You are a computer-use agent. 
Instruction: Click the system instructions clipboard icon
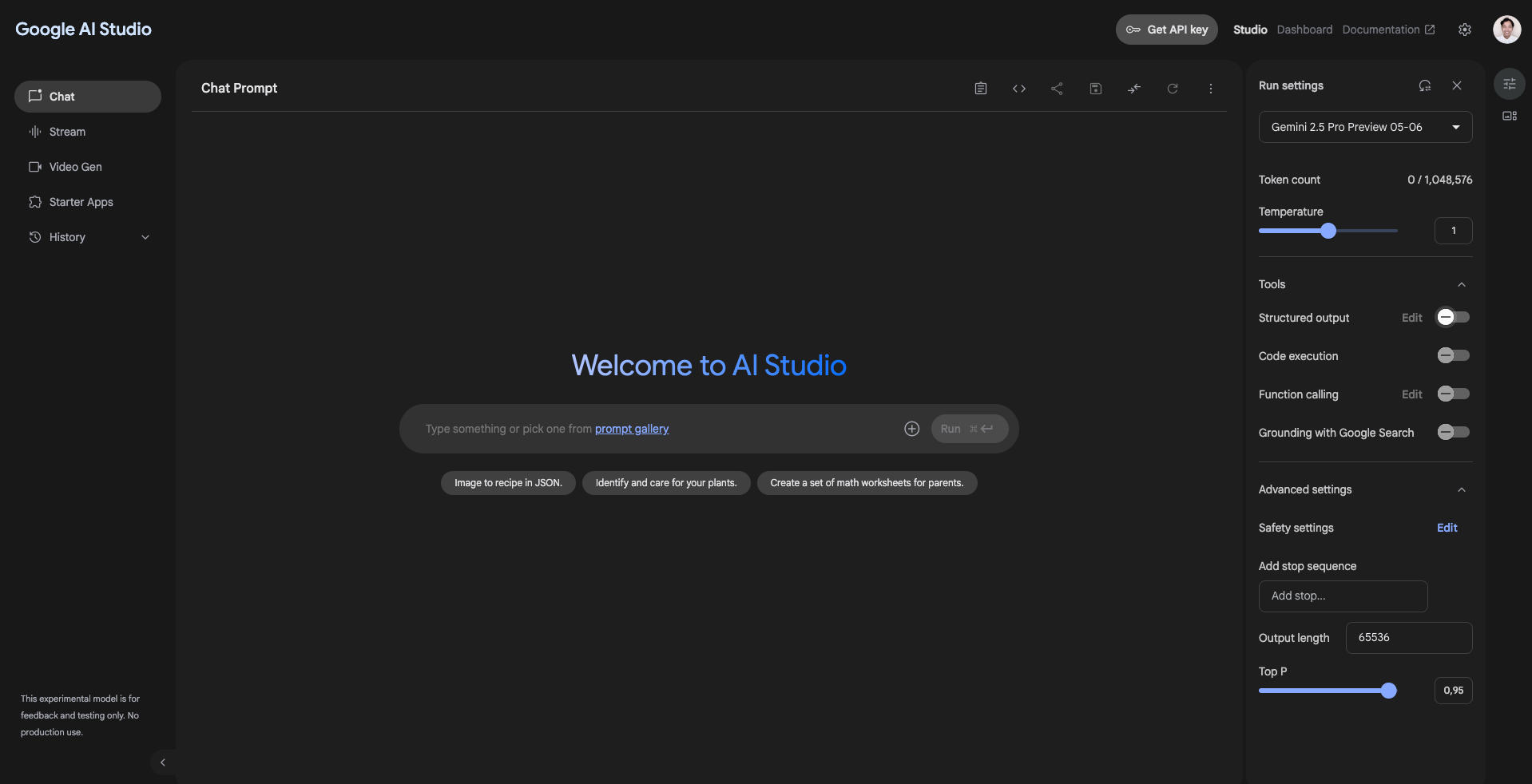[981, 89]
